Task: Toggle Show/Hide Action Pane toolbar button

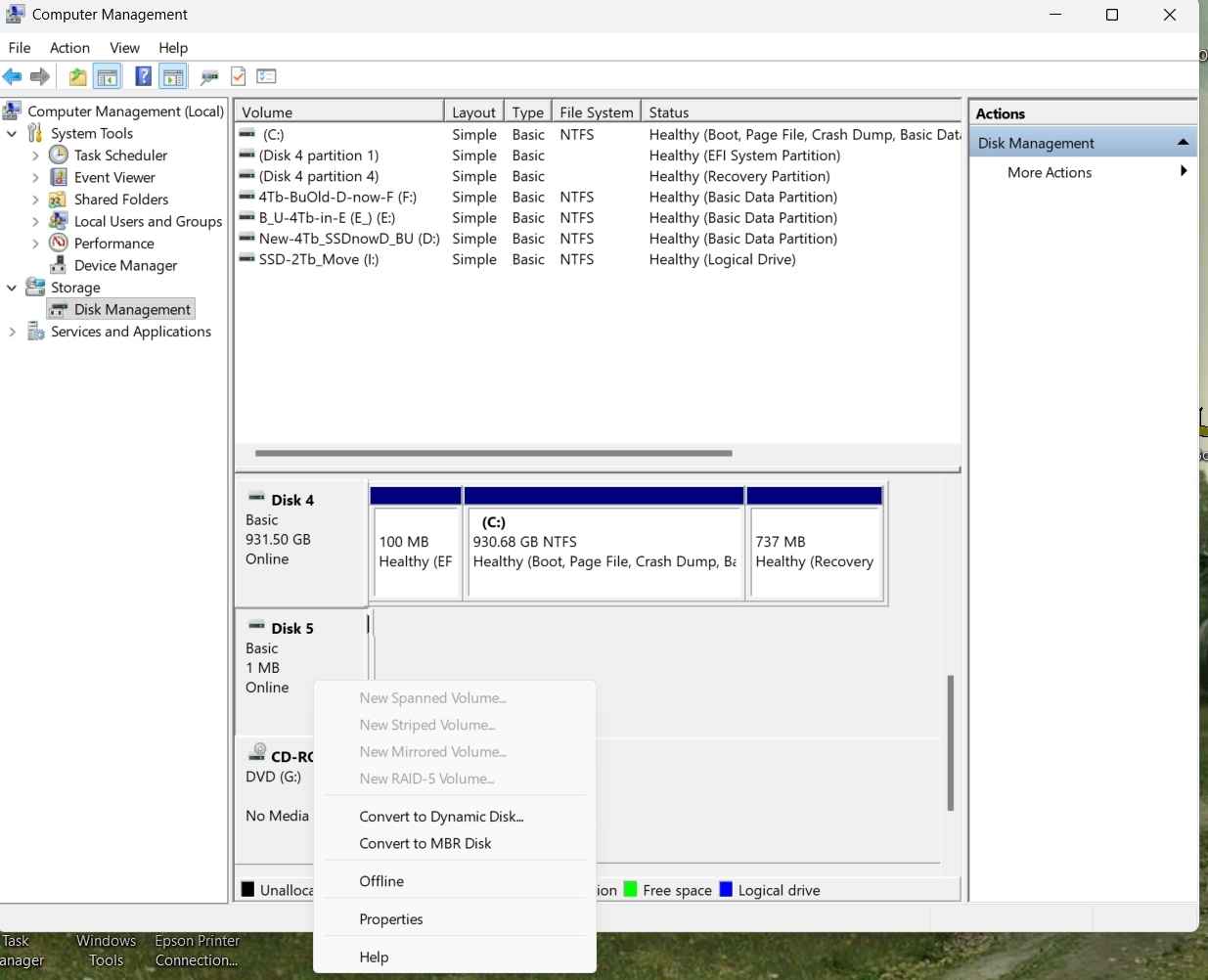Action: point(173,76)
